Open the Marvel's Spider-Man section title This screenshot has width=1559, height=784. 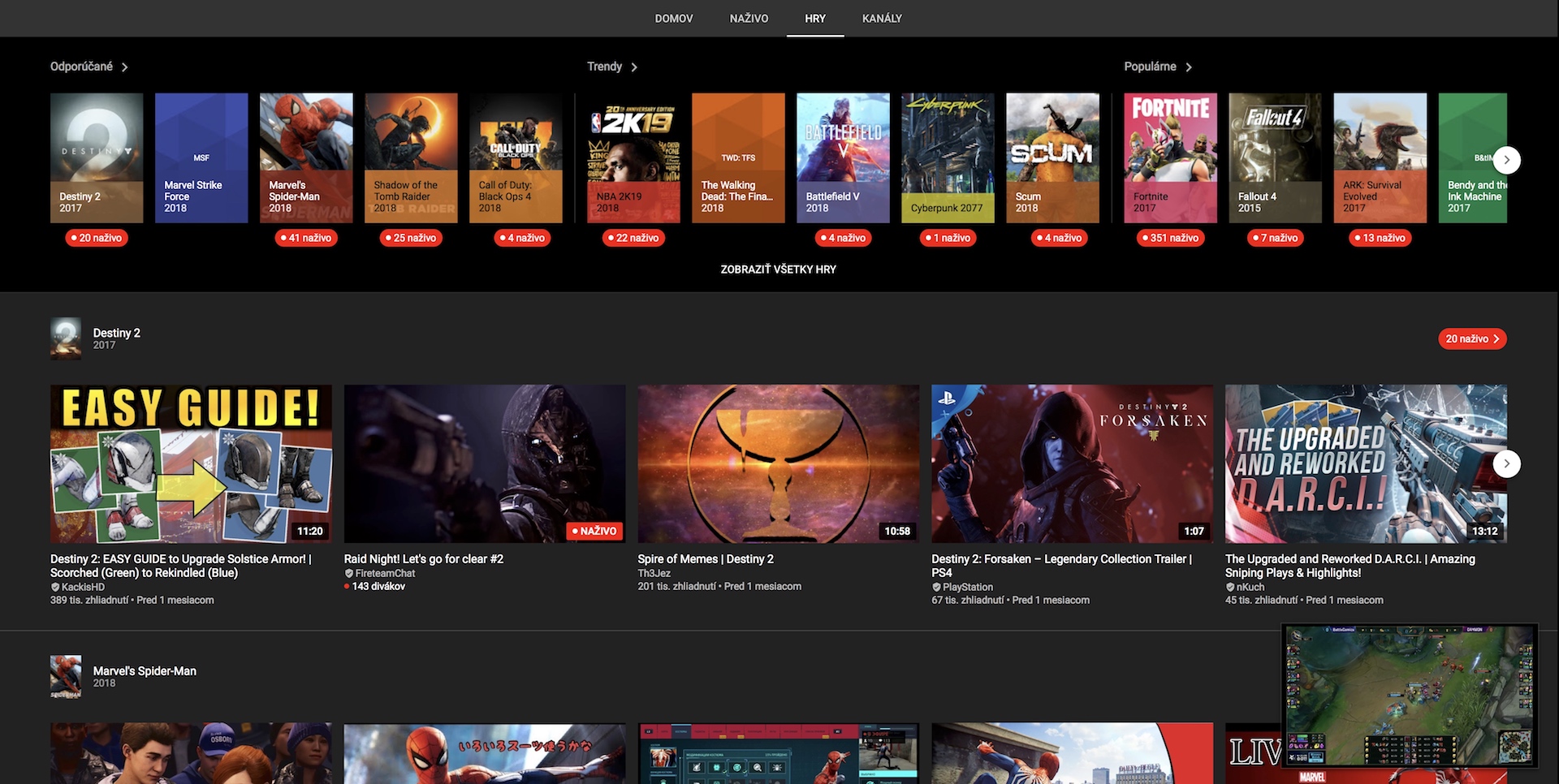(145, 671)
